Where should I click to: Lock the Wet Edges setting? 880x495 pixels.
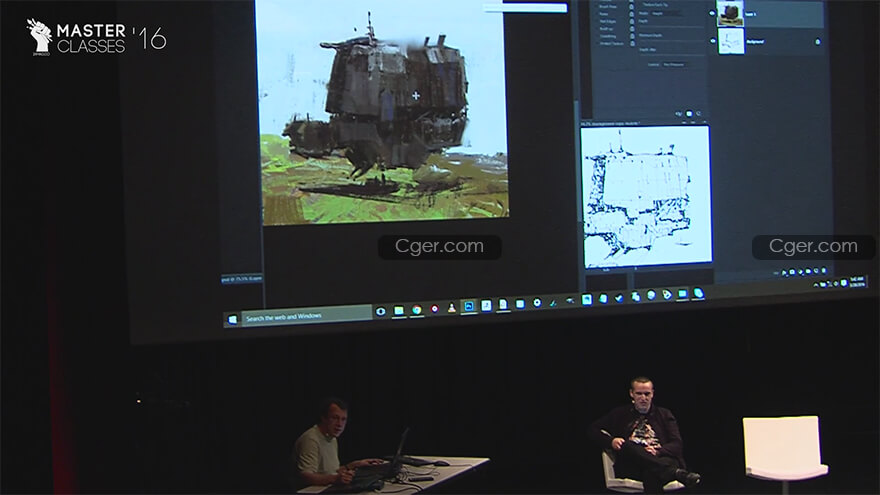click(632, 21)
